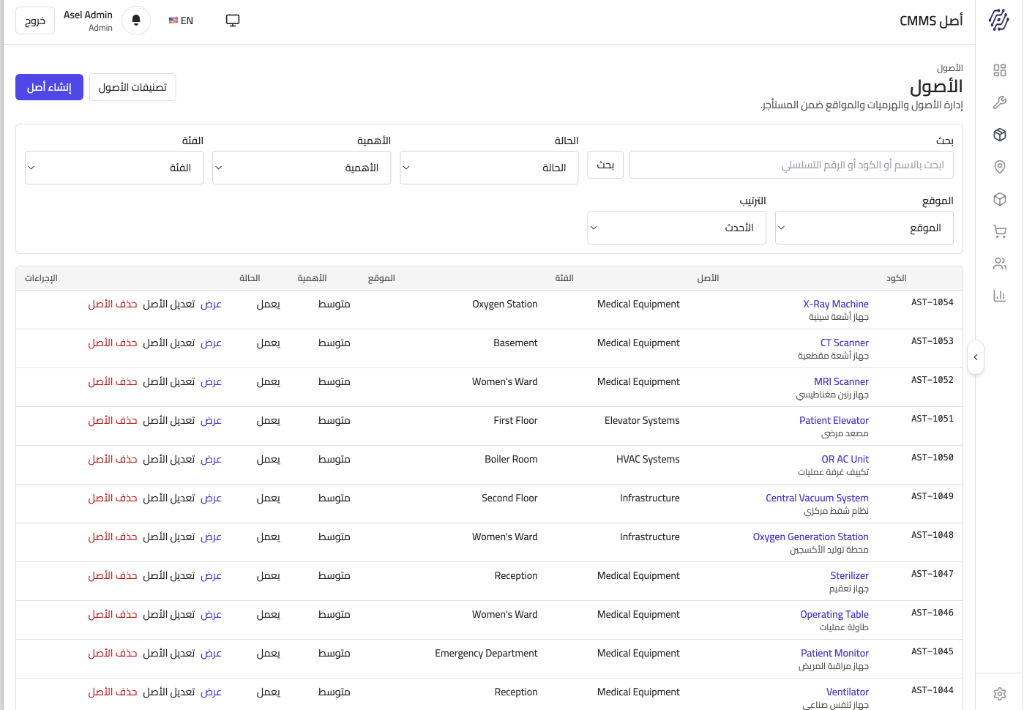Click the Elevator Systems category cell
This screenshot has width=1024, height=710.
pos(642,421)
